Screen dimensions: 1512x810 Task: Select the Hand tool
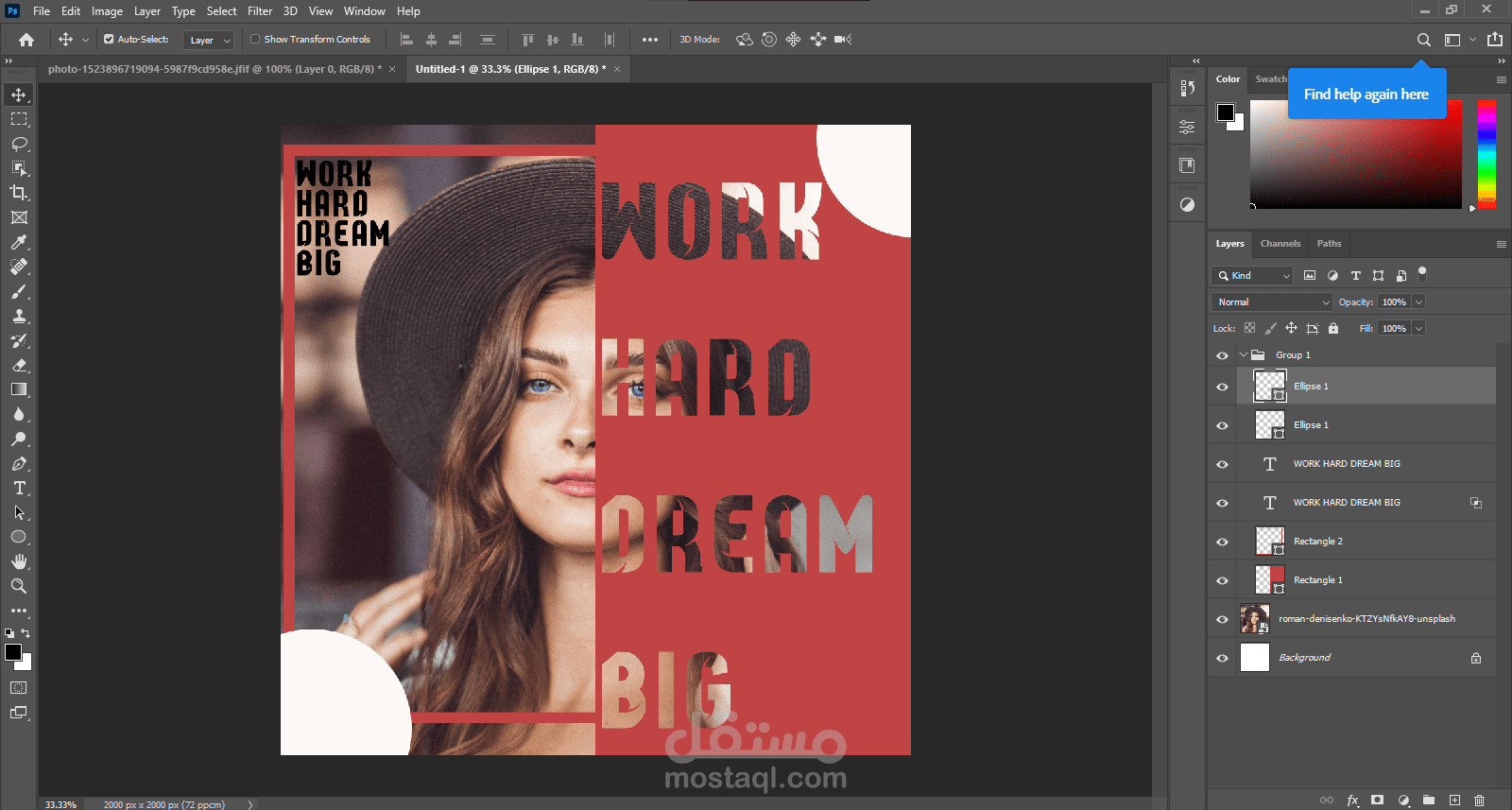(x=19, y=561)
